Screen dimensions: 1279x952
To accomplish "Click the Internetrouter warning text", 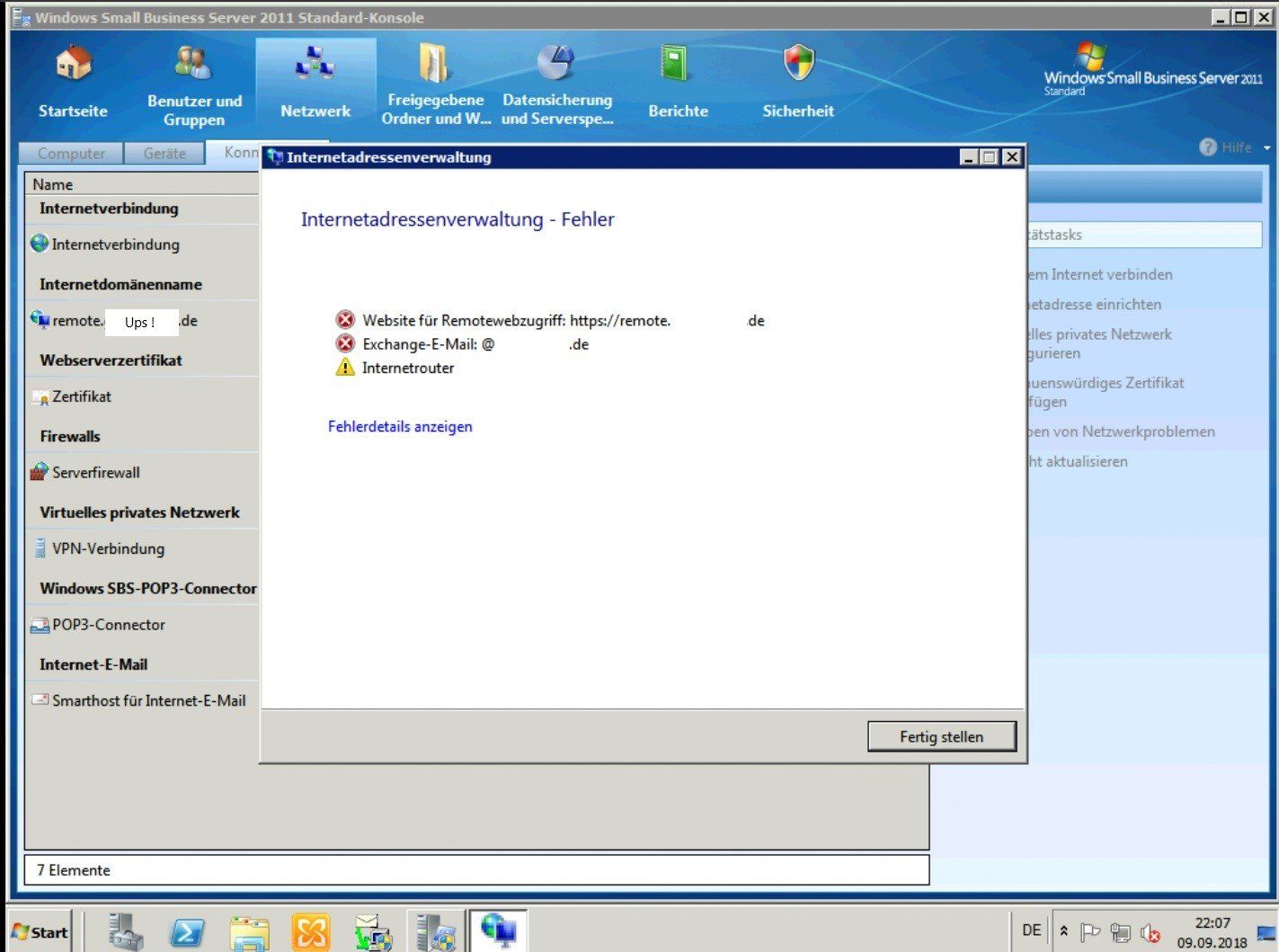I will (x=408, y=368).
